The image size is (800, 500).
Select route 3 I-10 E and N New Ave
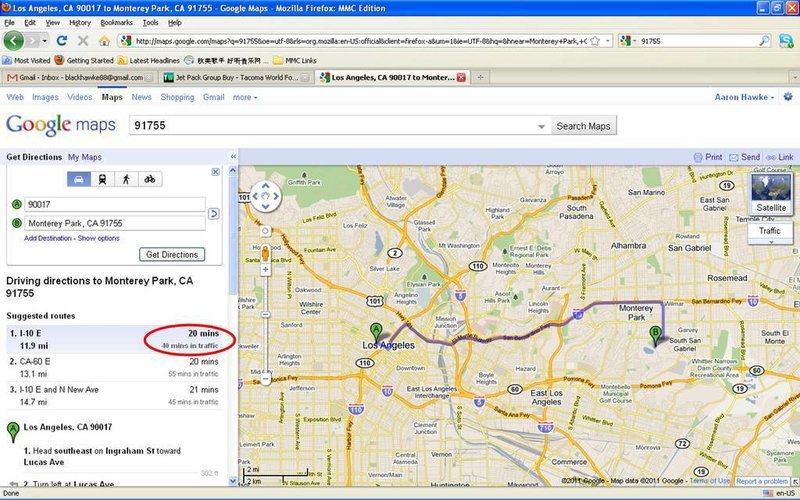pos(114,395)
